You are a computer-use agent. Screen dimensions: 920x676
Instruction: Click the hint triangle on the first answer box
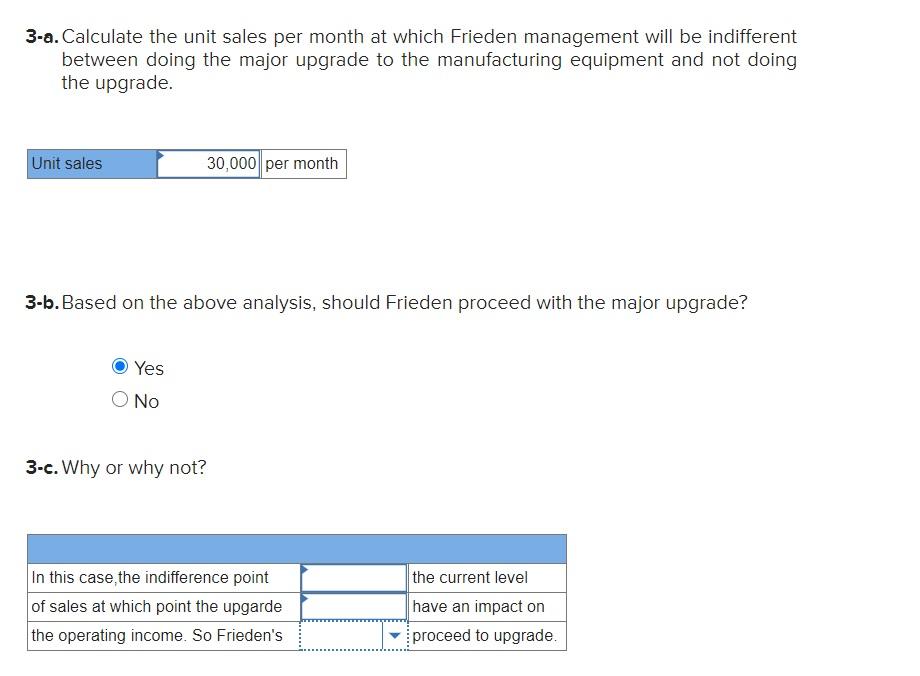303,570
